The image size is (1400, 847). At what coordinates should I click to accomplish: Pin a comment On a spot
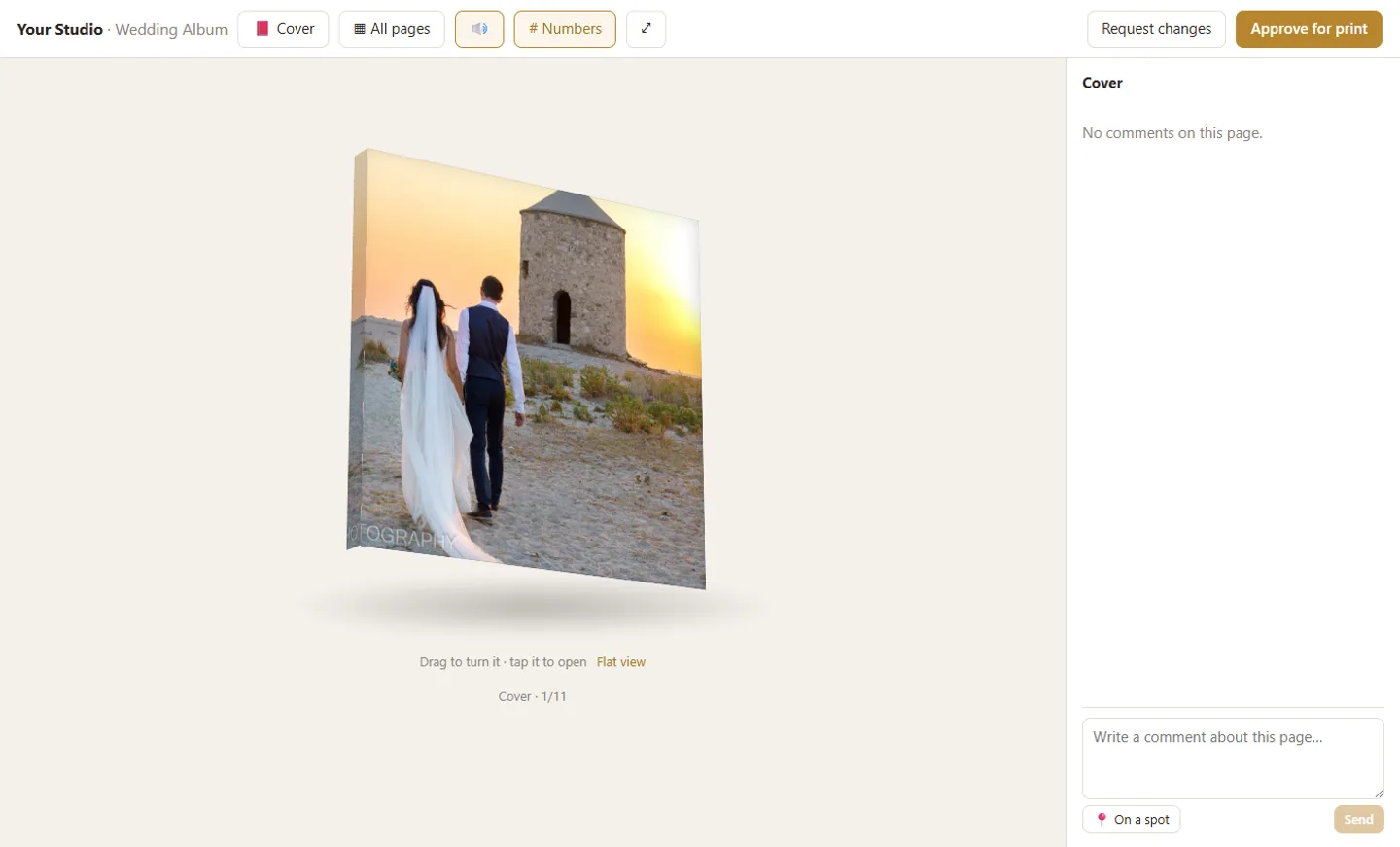pyautogui.click(x=1132, y=820)
